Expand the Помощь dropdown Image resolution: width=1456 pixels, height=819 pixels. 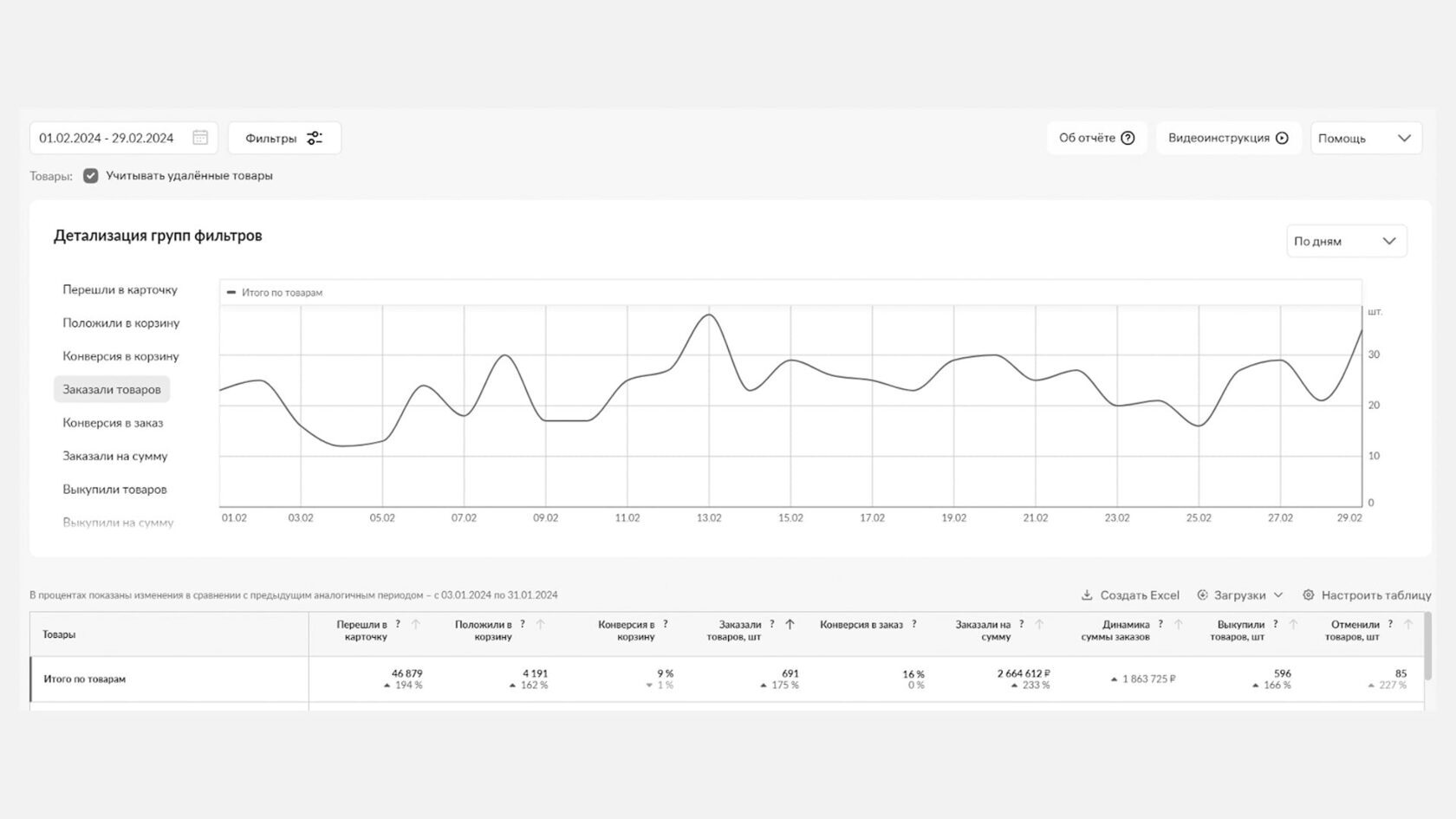[1366, 139]
